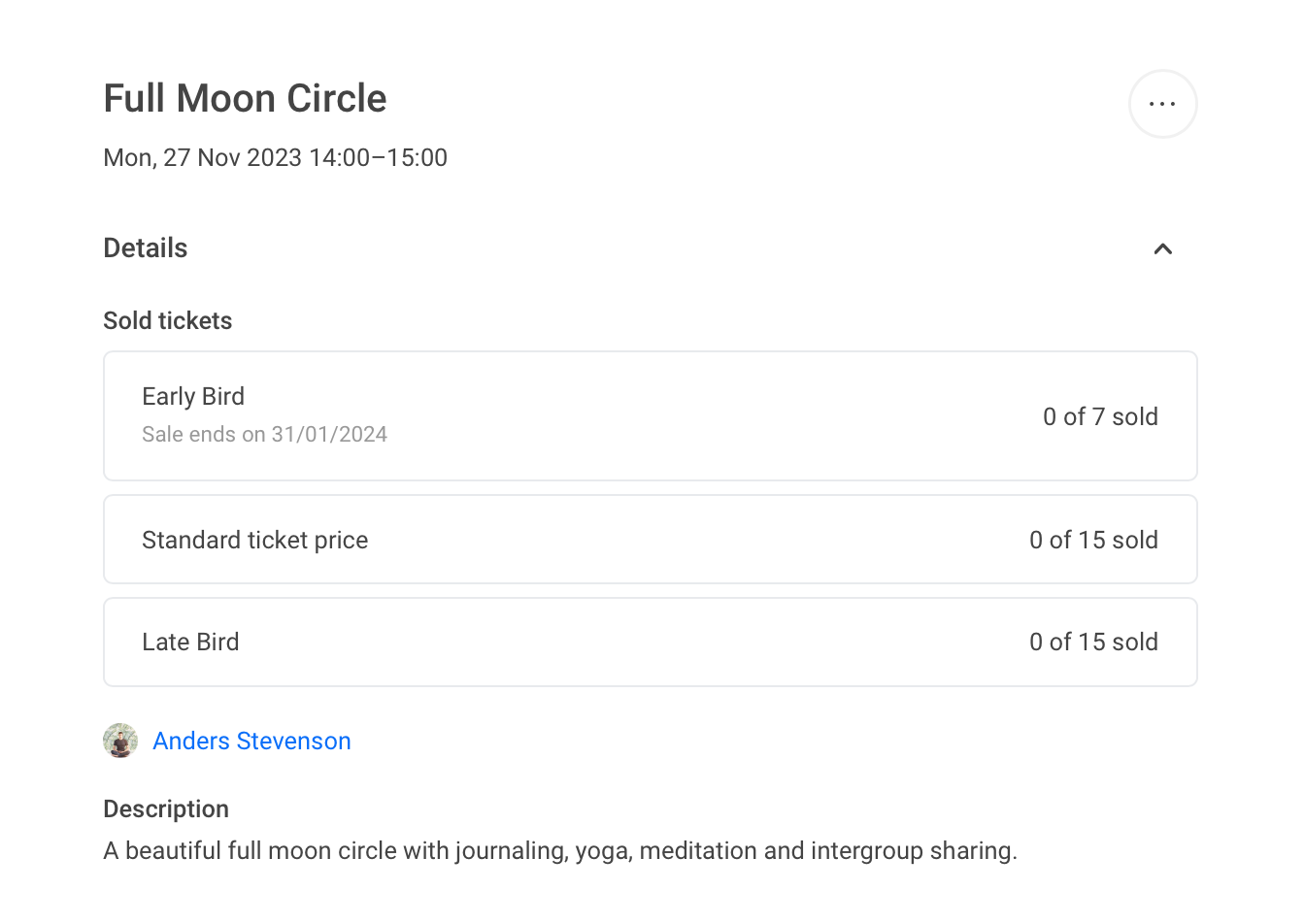This screenshot has width=1305, height=924.
Task: Click the event date and time text
Action: (x=276, y=157)
